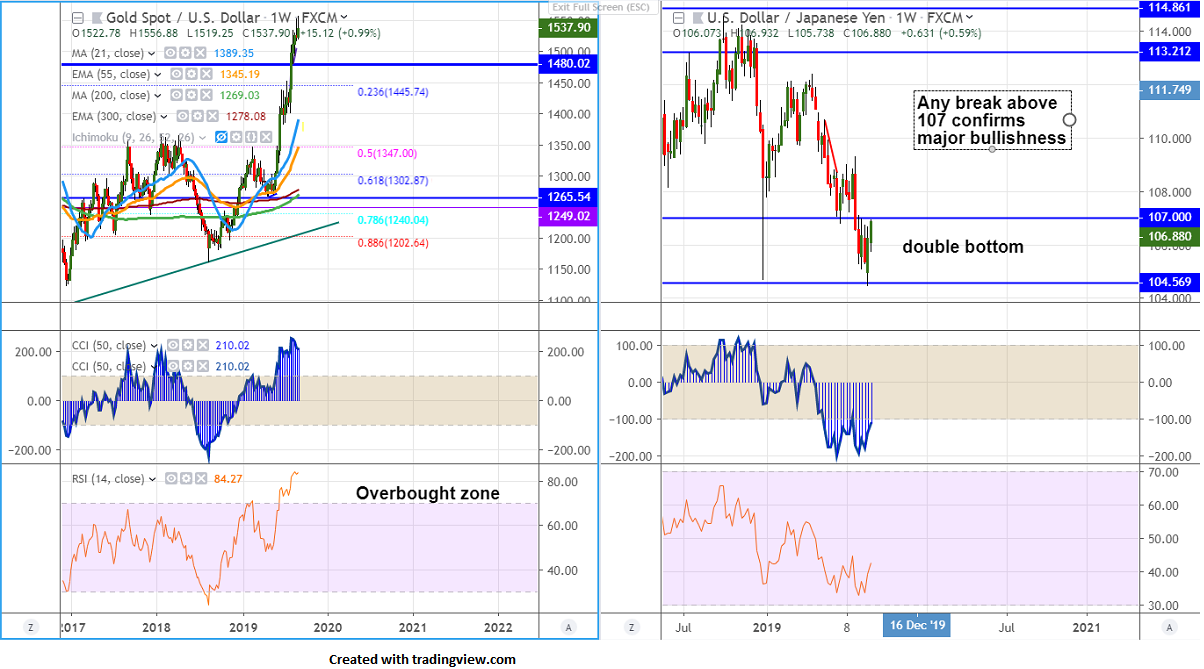Remove the upper CCI (50, close) indicator

pos(203,345)
